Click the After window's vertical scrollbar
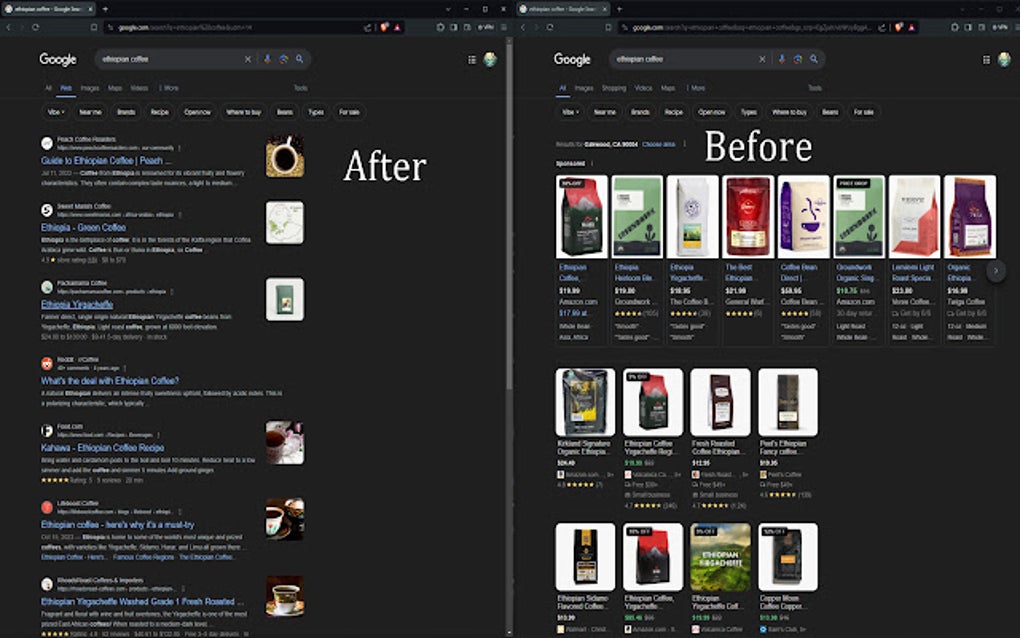 tap(509, 215)
